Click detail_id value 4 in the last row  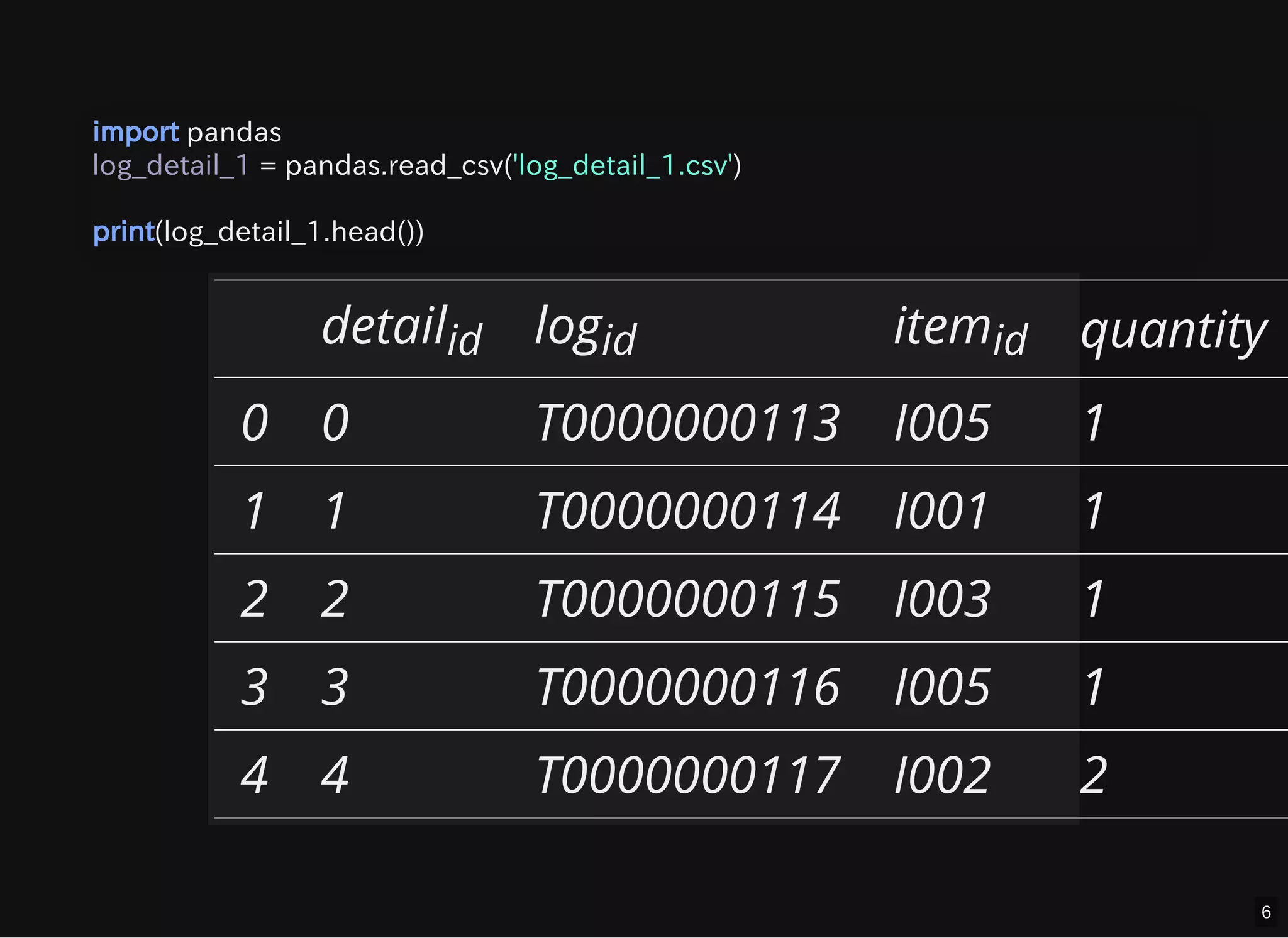tap(335, 775)
